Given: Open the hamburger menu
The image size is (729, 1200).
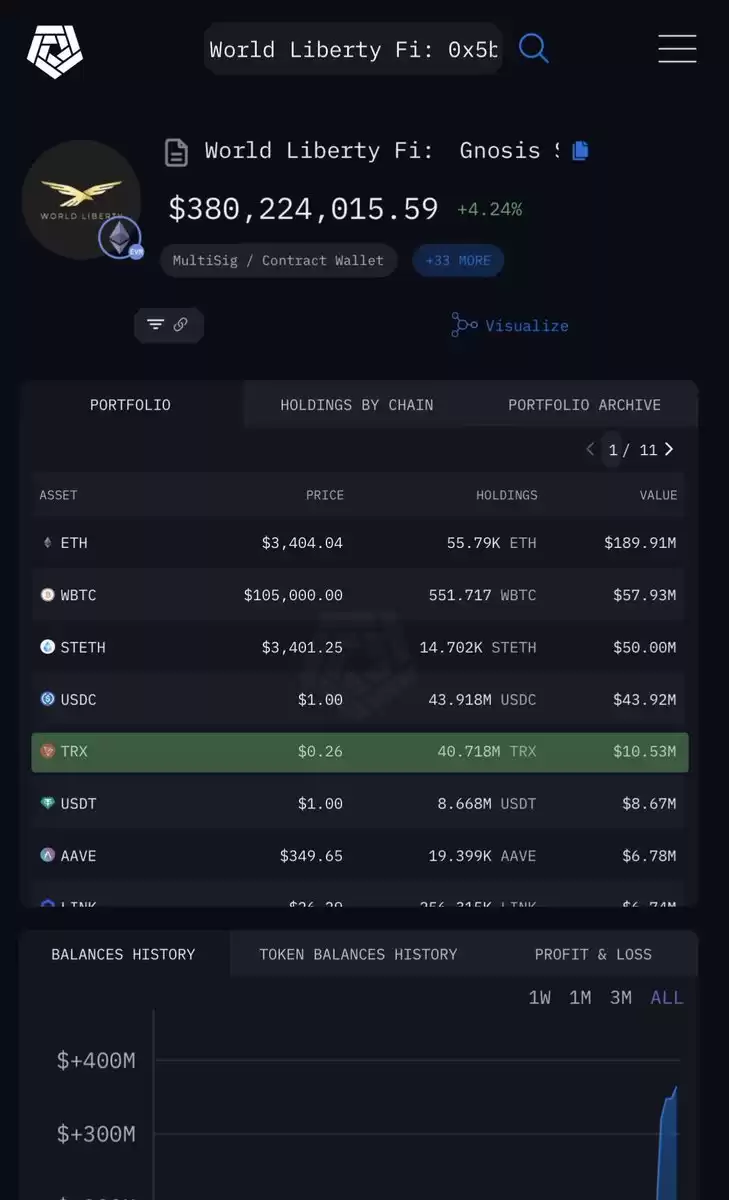Looking at the screenshot, I should (677, 48).
